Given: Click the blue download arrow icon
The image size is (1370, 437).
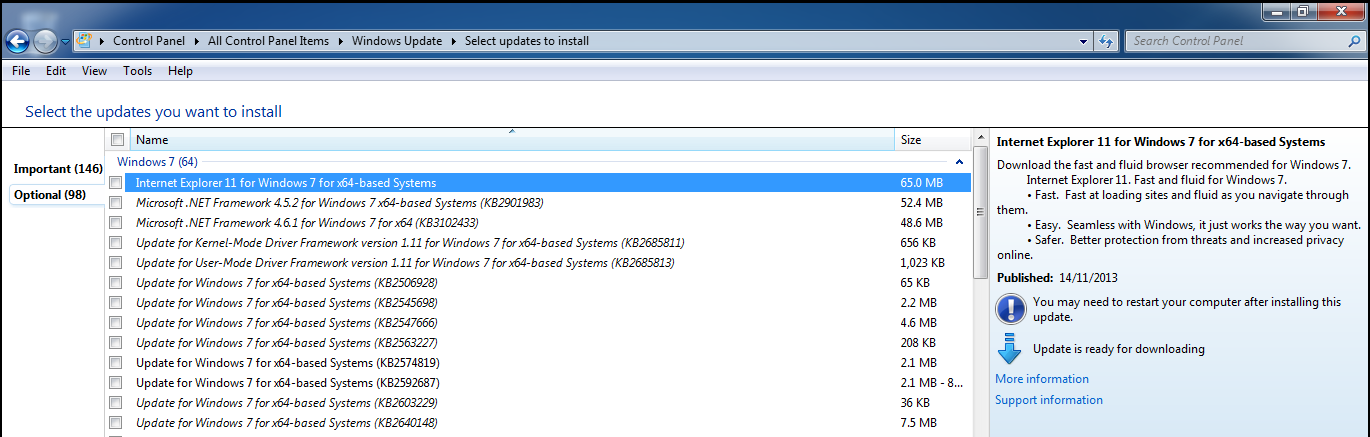Looking at the screenshot, I should coord(1010,350).
